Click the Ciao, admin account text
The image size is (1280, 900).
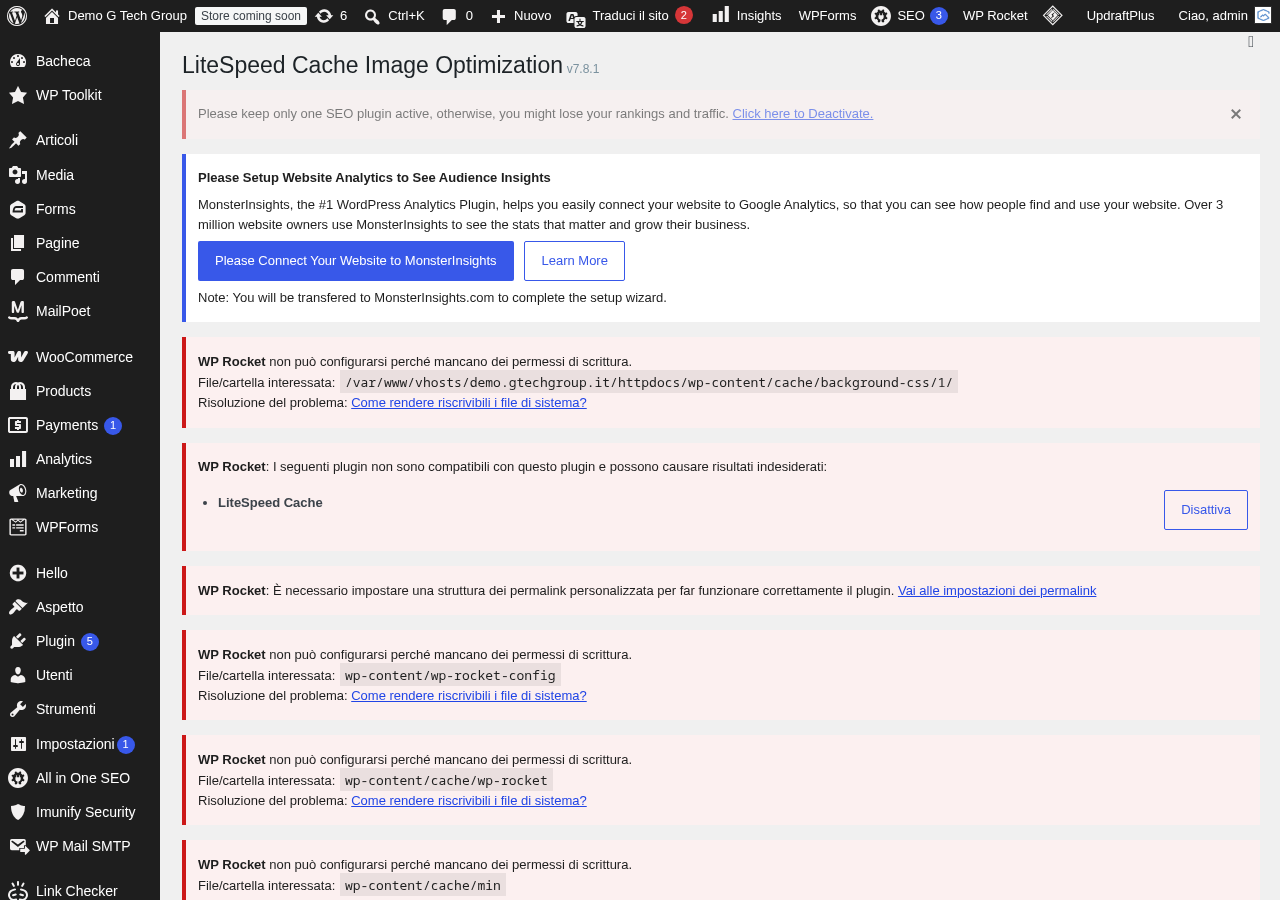coord(1213,16)
